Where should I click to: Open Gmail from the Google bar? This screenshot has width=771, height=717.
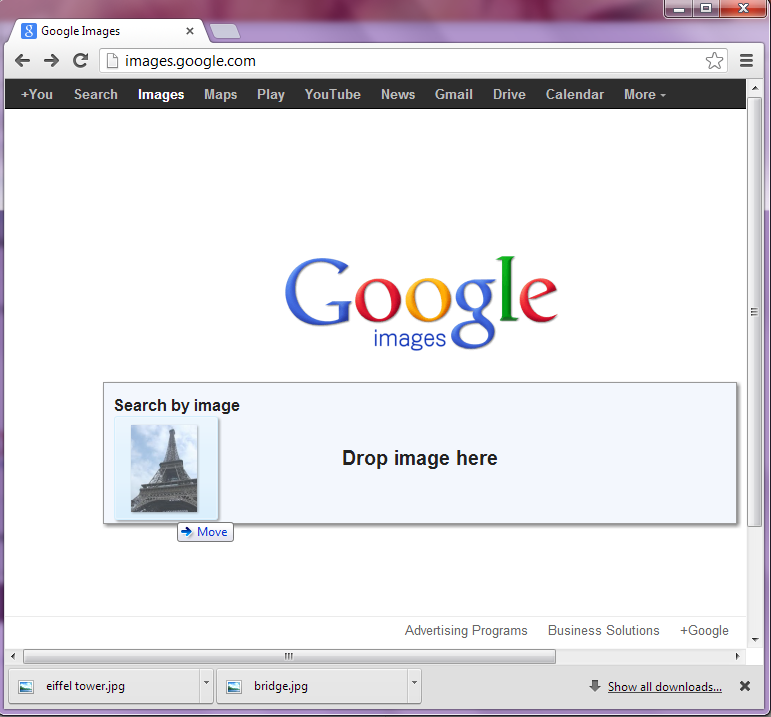coord(453,94)
